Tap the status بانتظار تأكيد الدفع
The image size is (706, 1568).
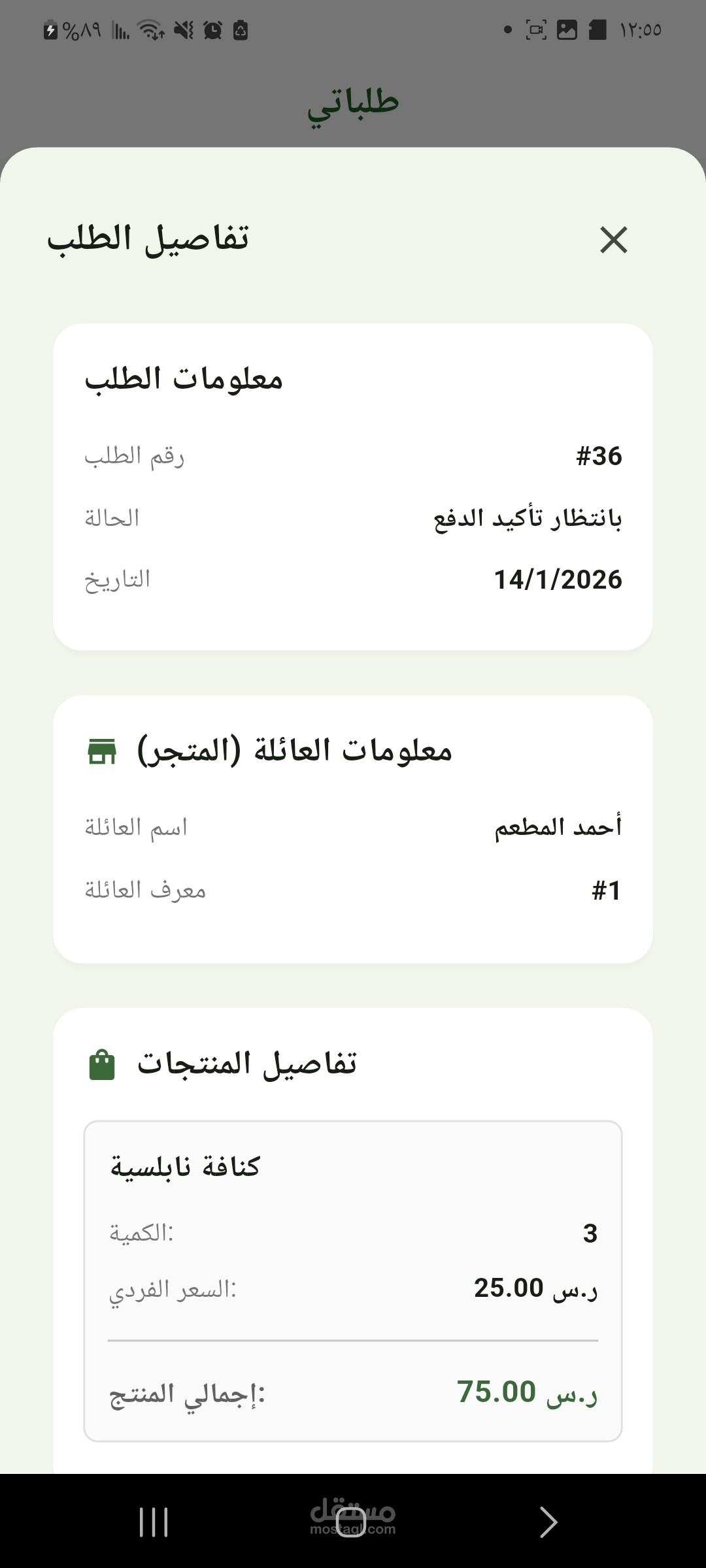click(x=528, y=519)
